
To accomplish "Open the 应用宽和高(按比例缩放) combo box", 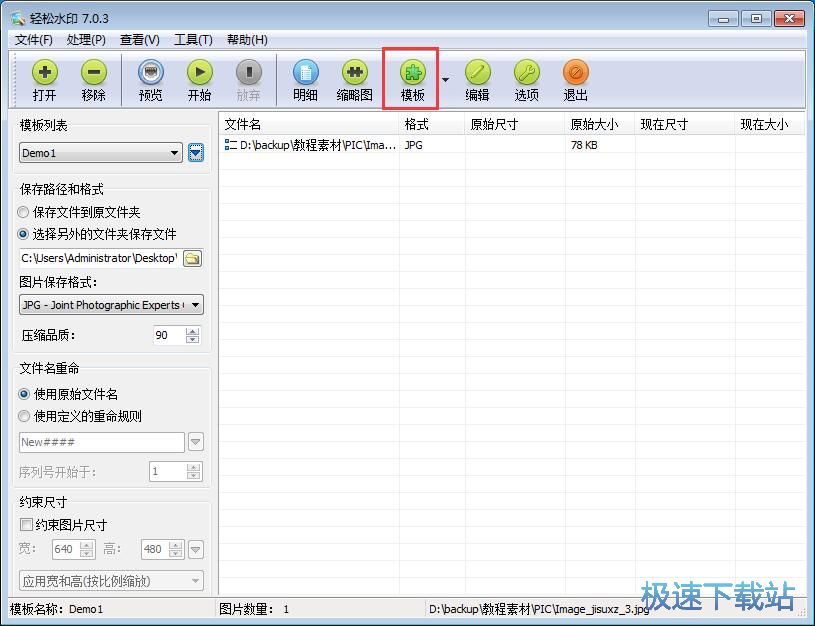I will [x=111, y=581].
